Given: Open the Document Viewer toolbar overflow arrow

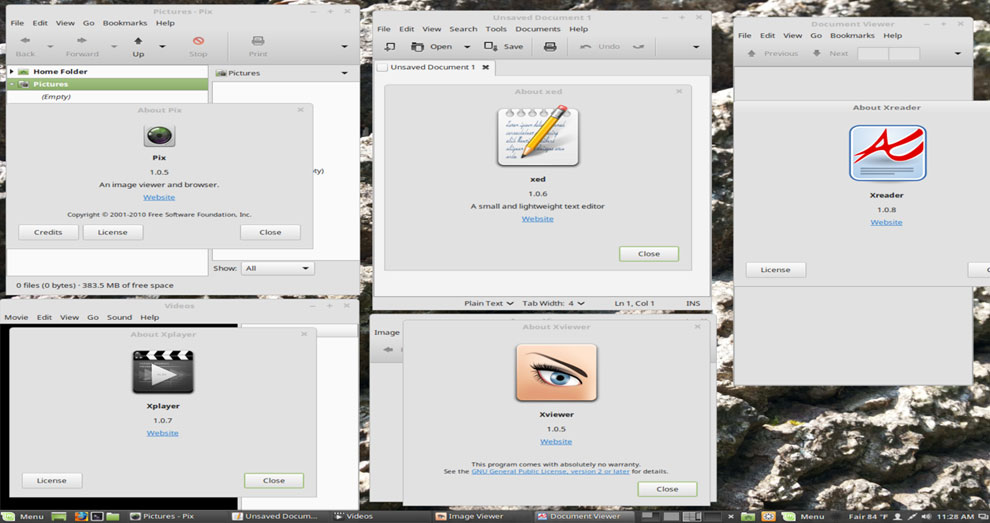Looking at the screenshot, I should 958,54.
